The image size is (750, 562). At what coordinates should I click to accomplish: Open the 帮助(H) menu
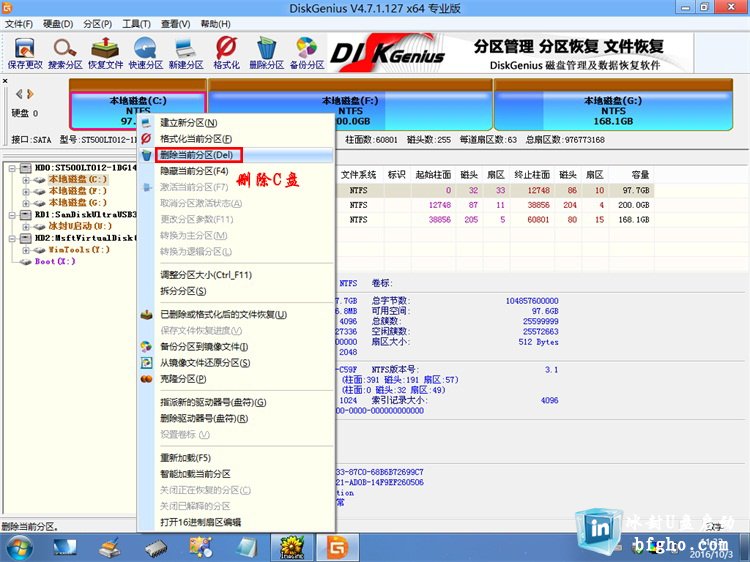pyautogui.click(x=215, y=24)
